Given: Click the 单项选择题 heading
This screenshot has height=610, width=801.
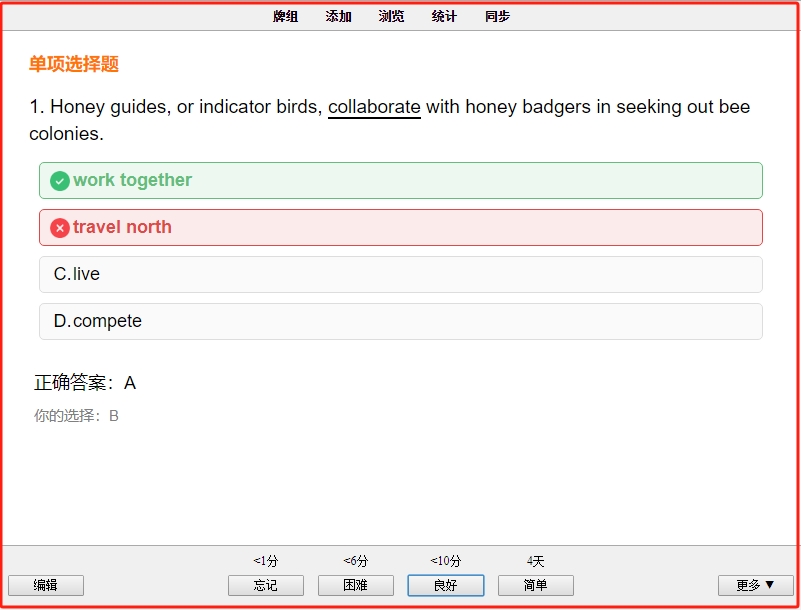Looking at the screenshot, I should tap(74, 64).
